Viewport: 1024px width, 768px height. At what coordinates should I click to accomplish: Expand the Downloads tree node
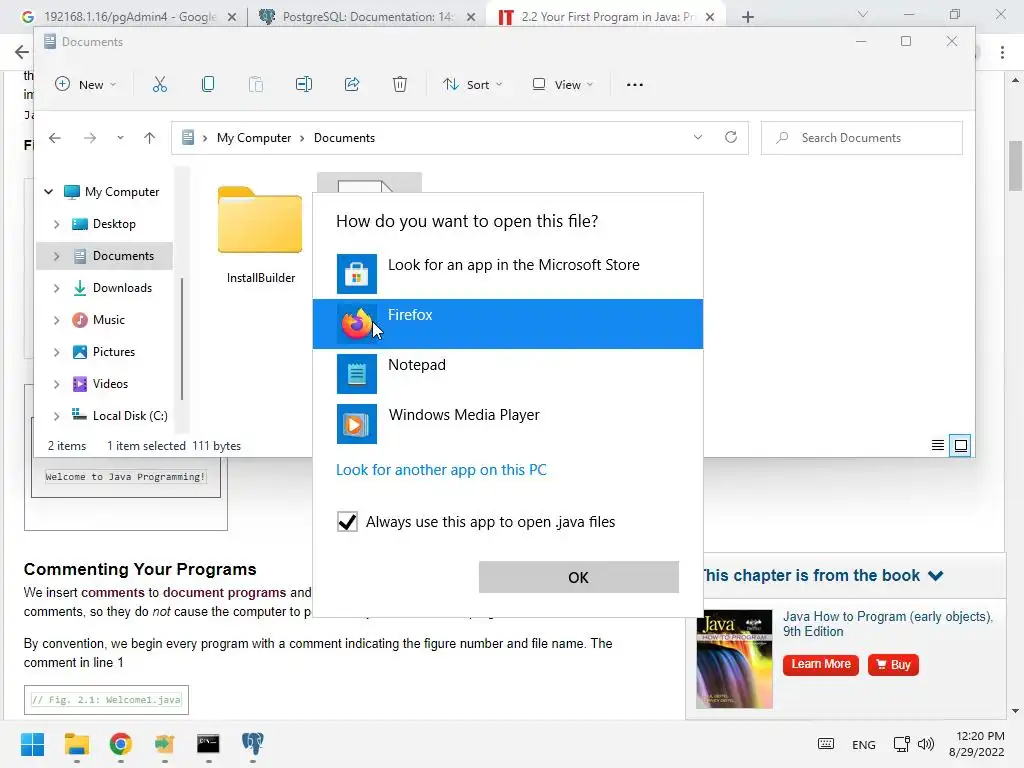pos(57,288)
